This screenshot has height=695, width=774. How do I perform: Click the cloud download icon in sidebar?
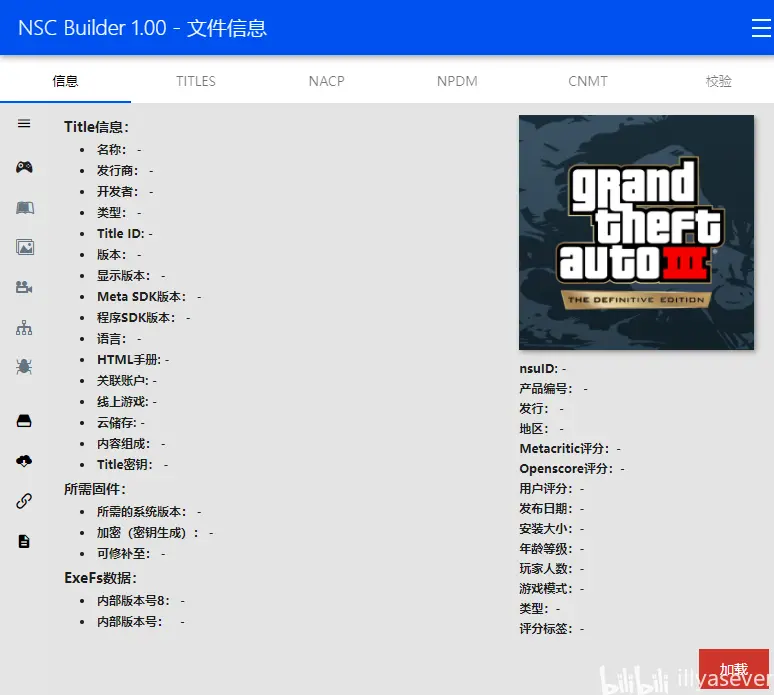24,461
